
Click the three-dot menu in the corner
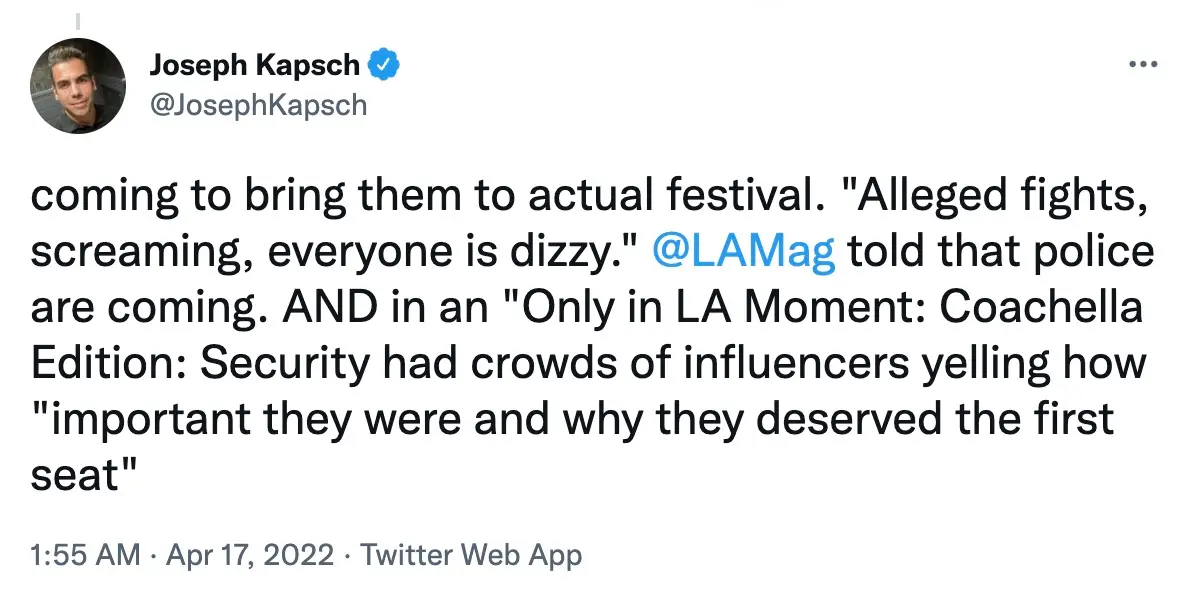[1141, 62]
